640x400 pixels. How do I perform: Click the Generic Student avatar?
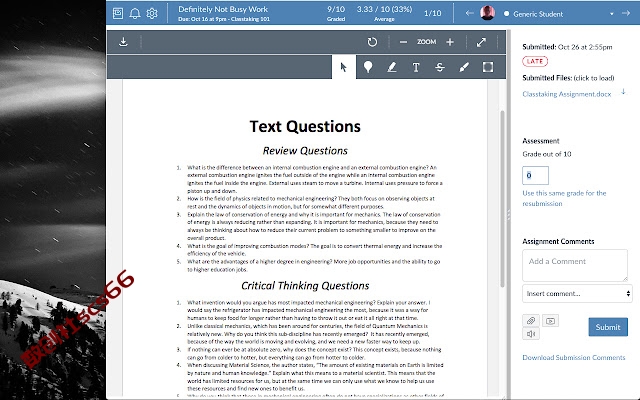point(487,13)
